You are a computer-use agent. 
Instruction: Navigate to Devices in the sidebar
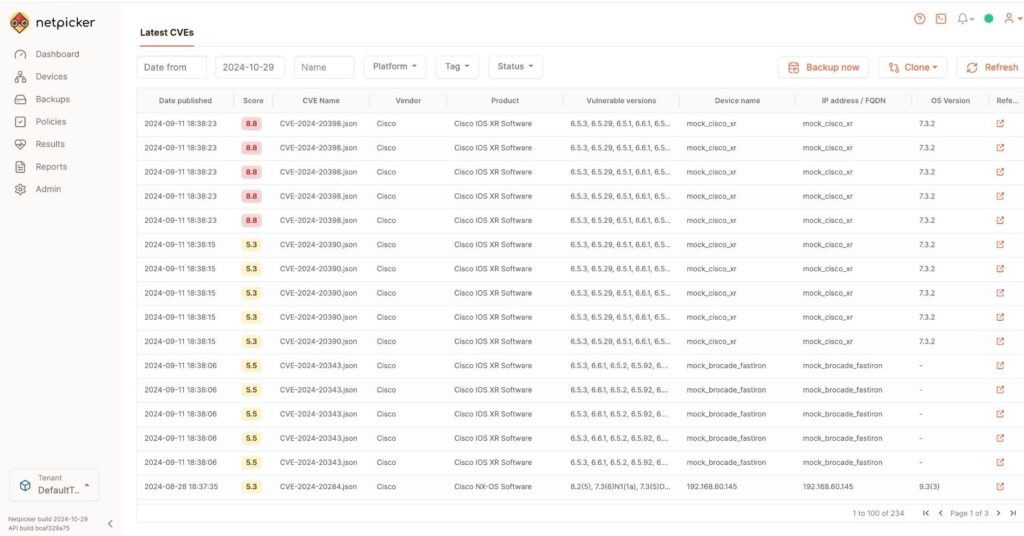click(x=51, y=77)
